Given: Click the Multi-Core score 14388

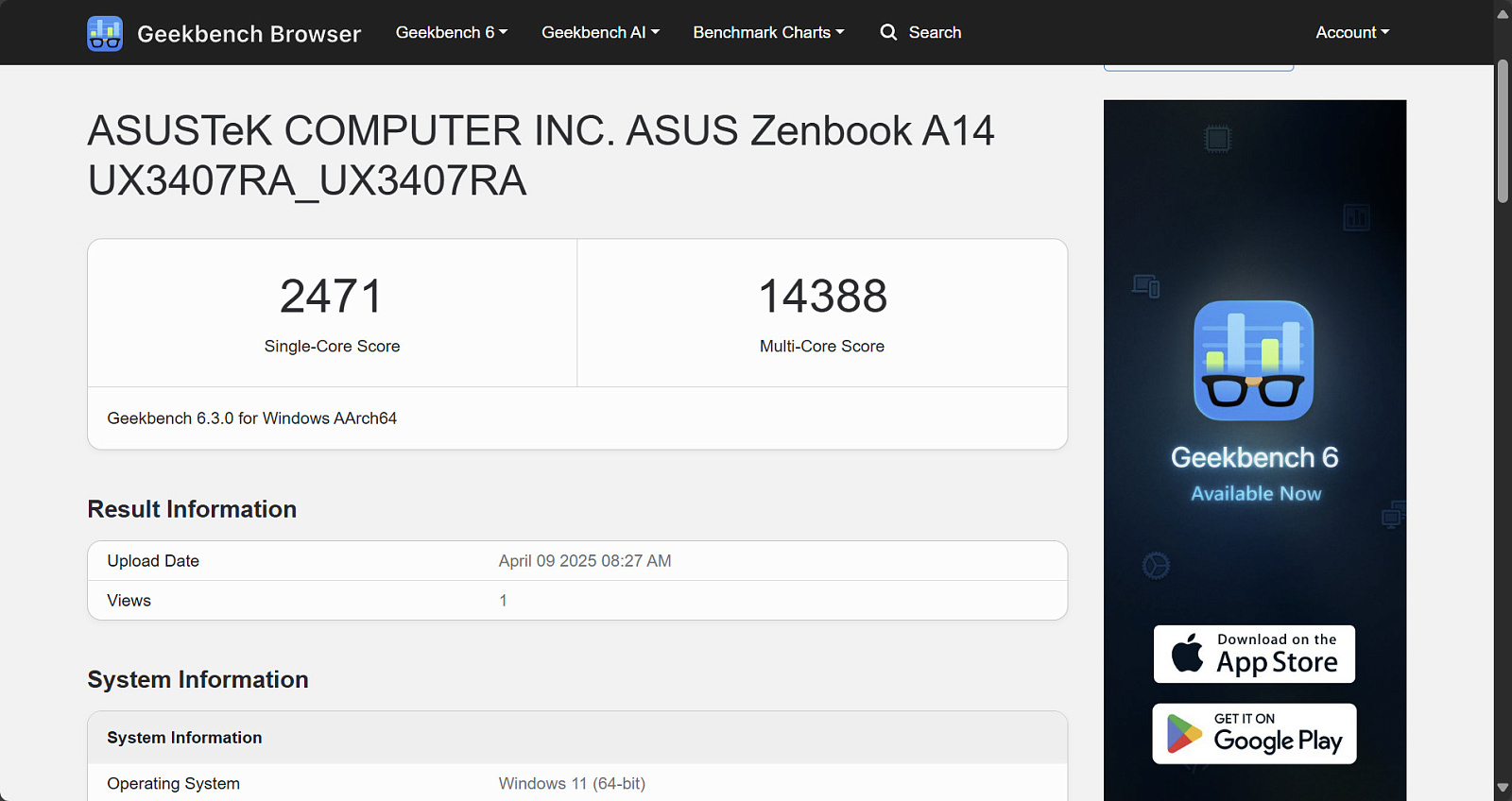Looking at the screenshot, I should 822,296.
